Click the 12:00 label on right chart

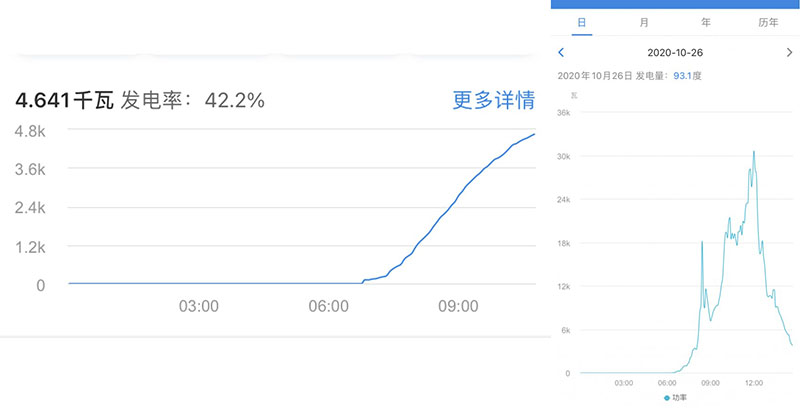[753, 383]
